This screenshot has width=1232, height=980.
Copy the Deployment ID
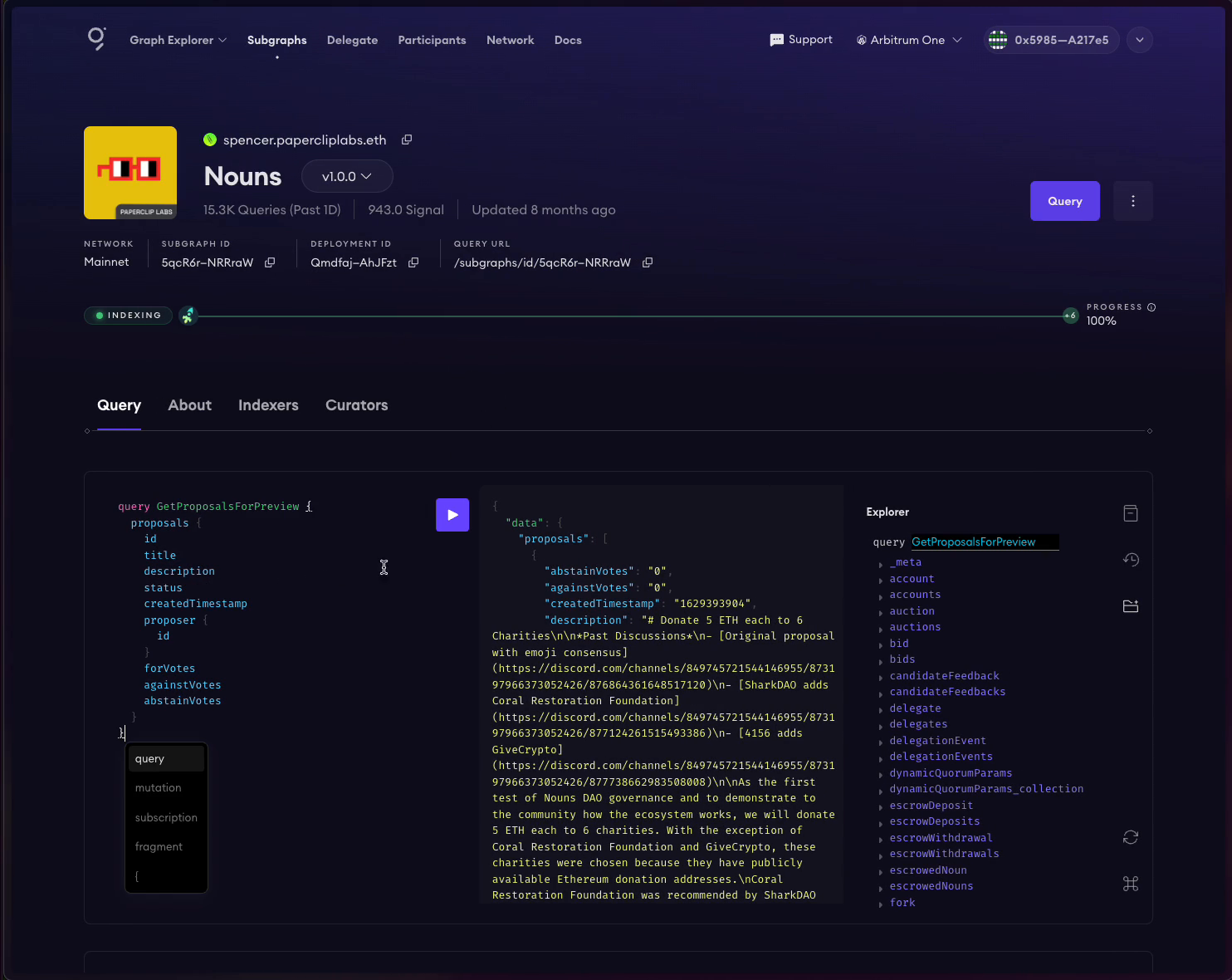413,262
